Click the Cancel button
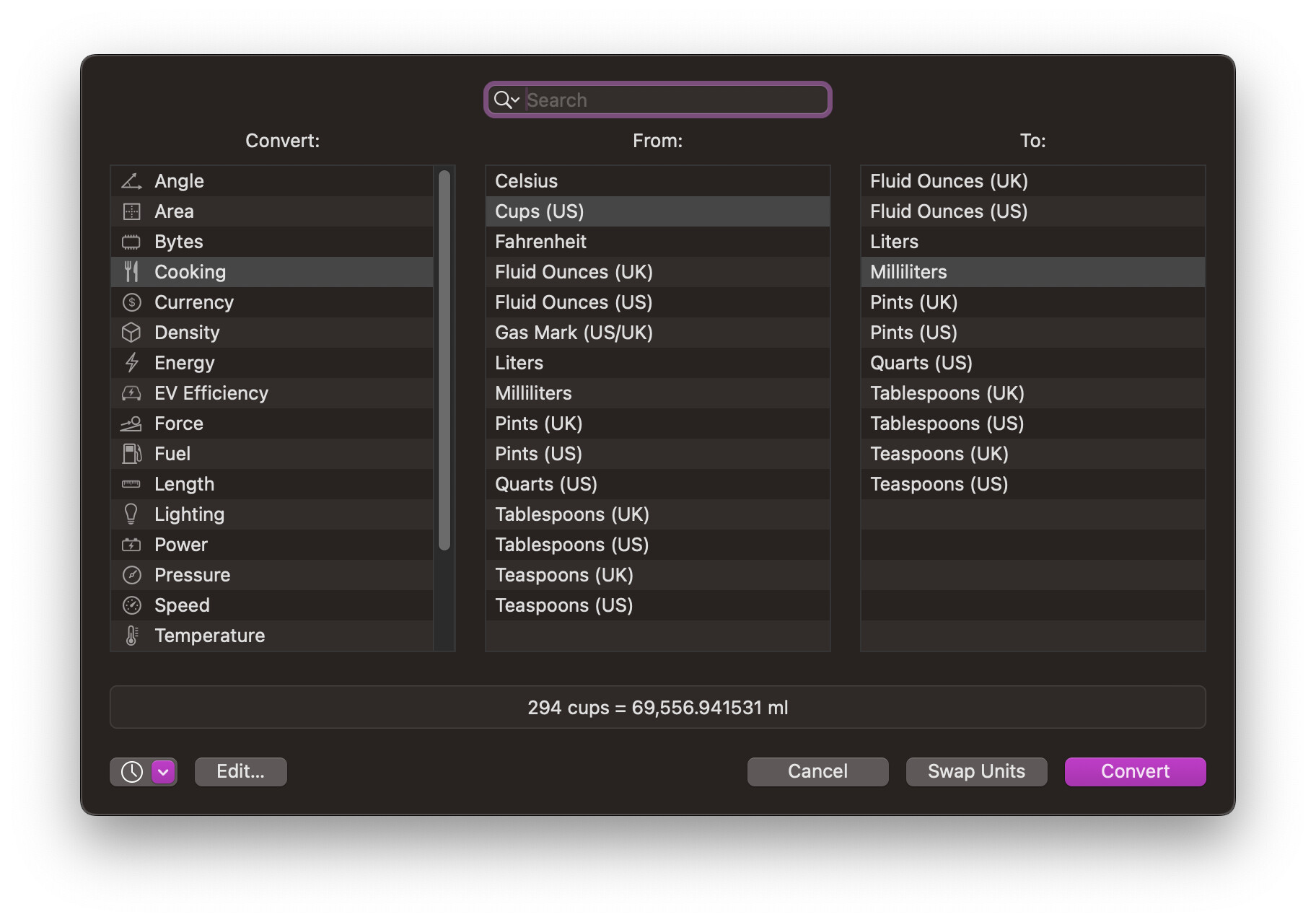 [818, 772]
